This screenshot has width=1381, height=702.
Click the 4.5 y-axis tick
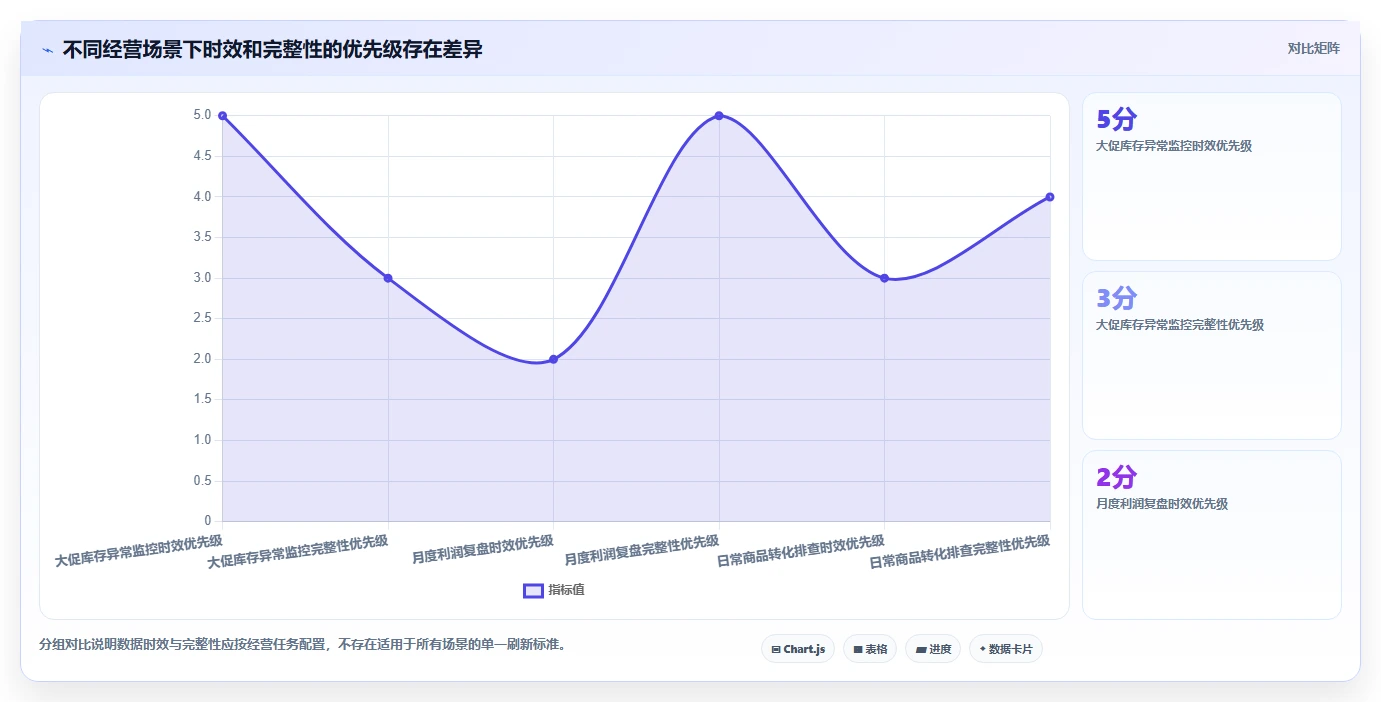click(203, 156)
